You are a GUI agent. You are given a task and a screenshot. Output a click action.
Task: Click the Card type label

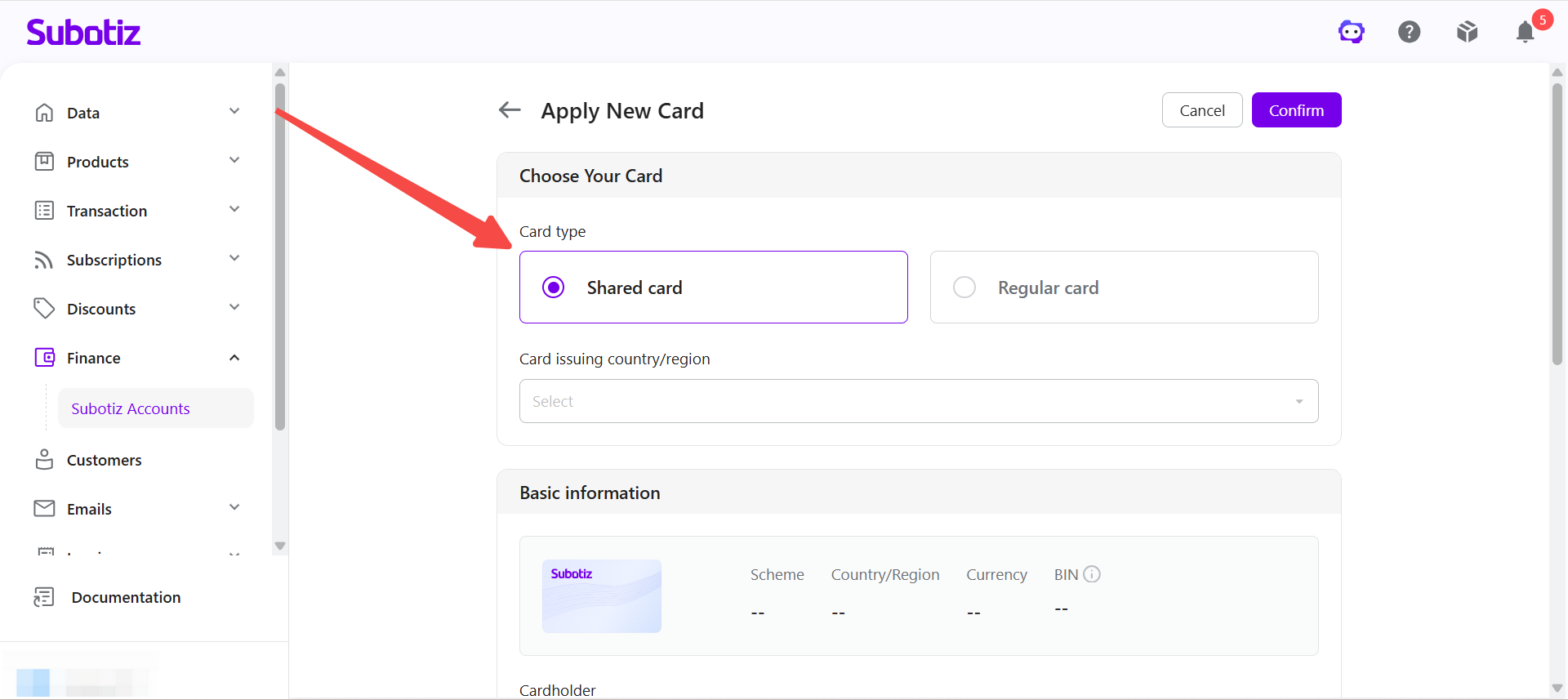pos(553,232)
